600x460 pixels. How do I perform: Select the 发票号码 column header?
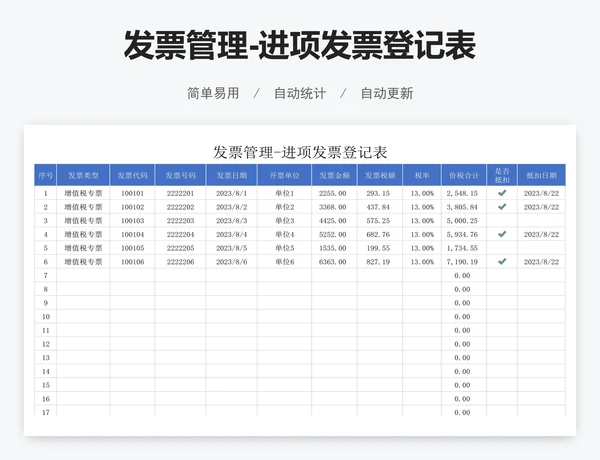(181, 175)
